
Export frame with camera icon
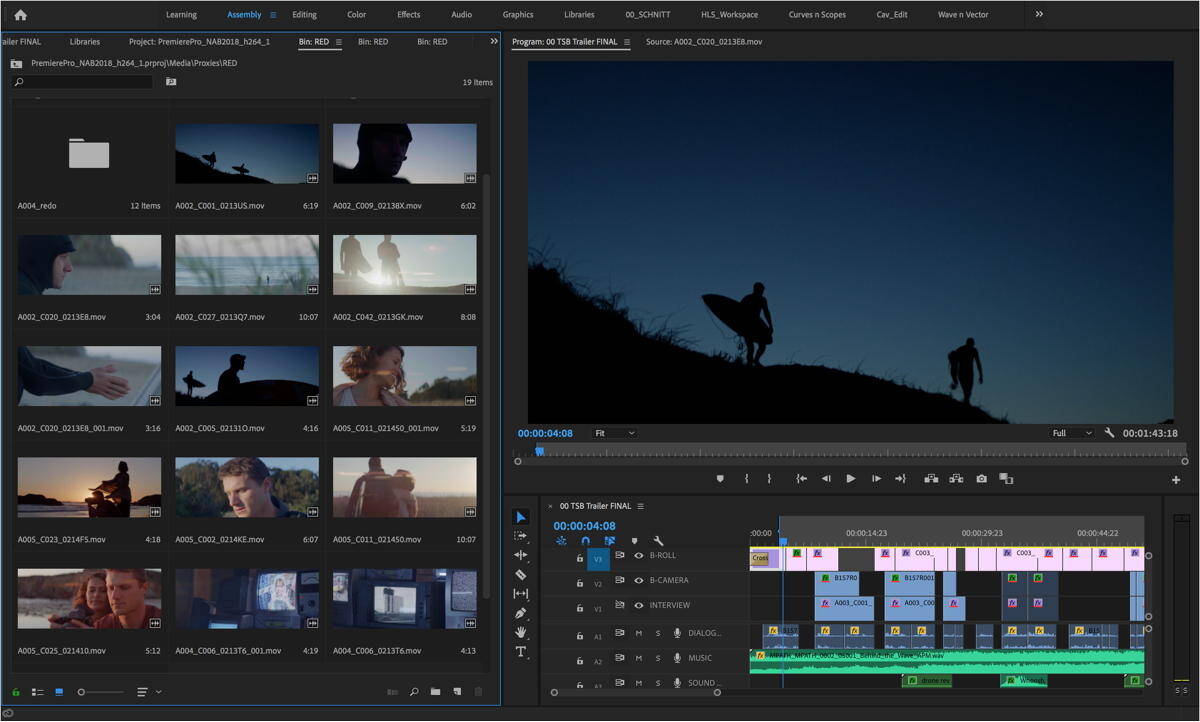click(981, 479)
